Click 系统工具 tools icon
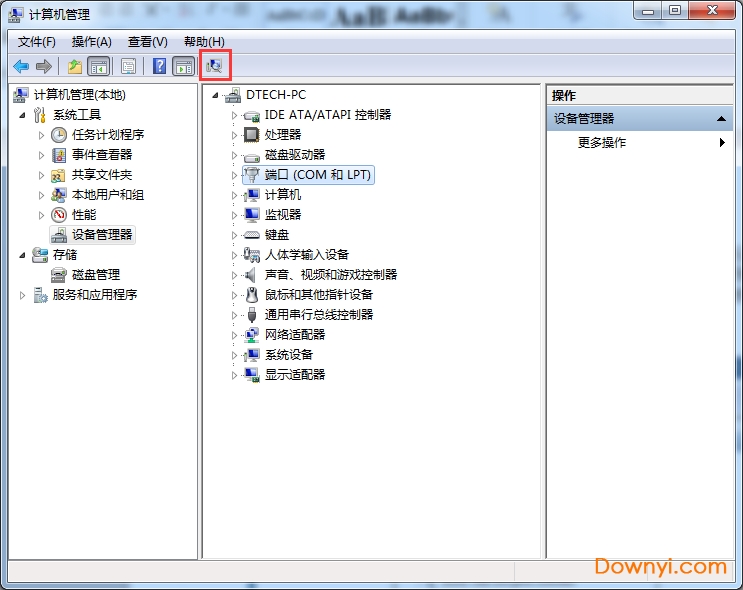Image resolution: width=743 pixels, height=590 pixels. [40, 115]
